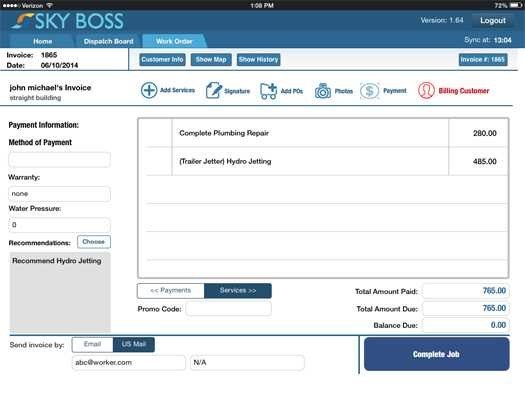Click the Sky Boss logo

click(x=67, y=21)
